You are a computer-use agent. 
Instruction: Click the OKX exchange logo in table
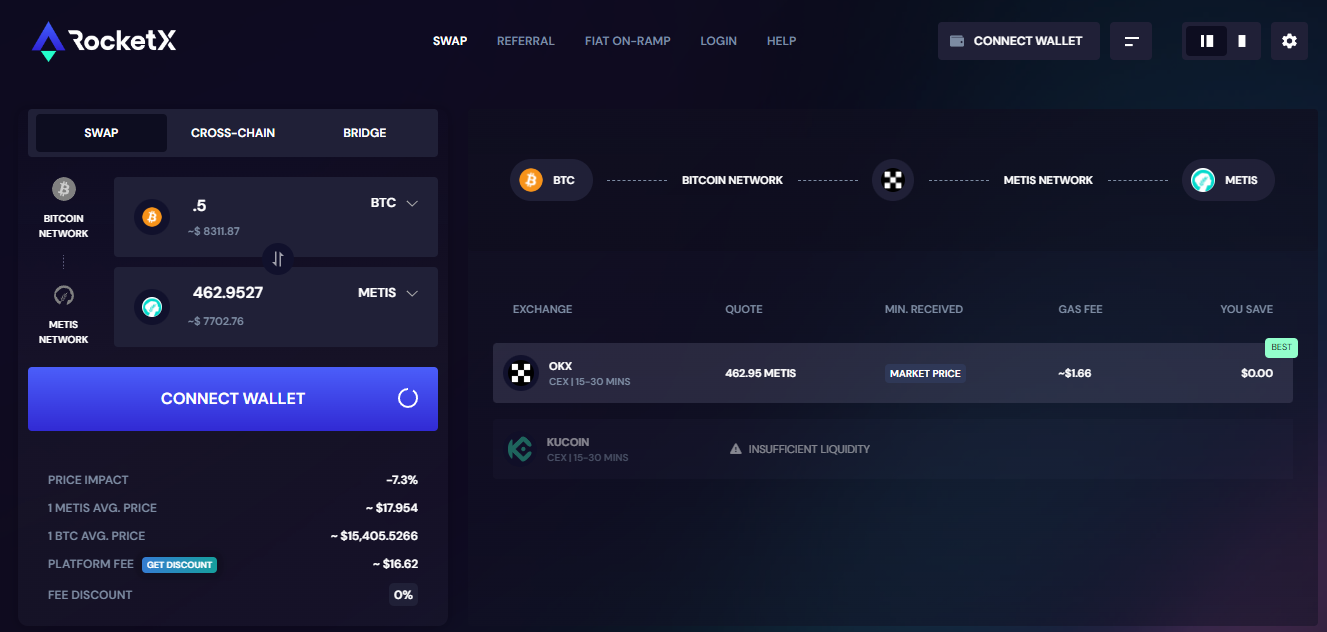coord(521,373)
